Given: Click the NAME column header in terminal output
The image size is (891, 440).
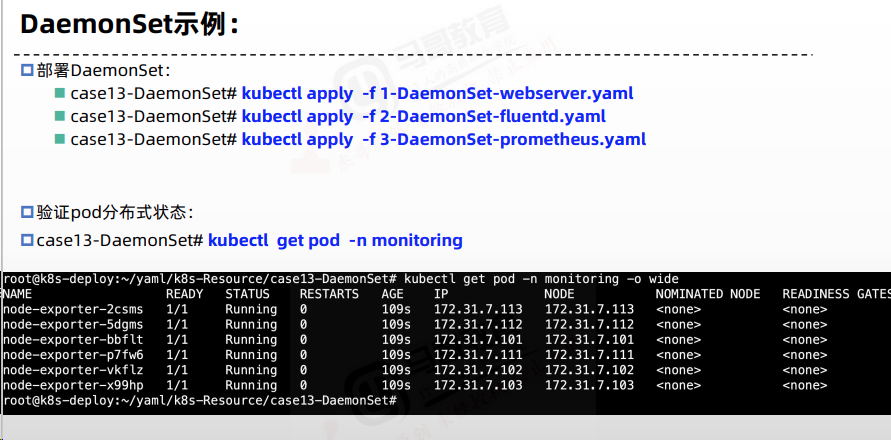Looking at the screenshot, I should point(17,294).
